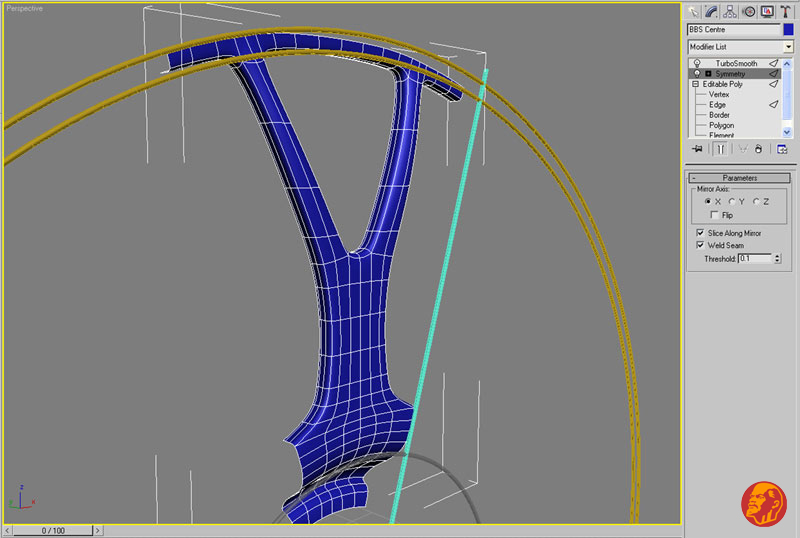Collapse the Editable Poly tree
800x538 pixels.
(695, 84)
